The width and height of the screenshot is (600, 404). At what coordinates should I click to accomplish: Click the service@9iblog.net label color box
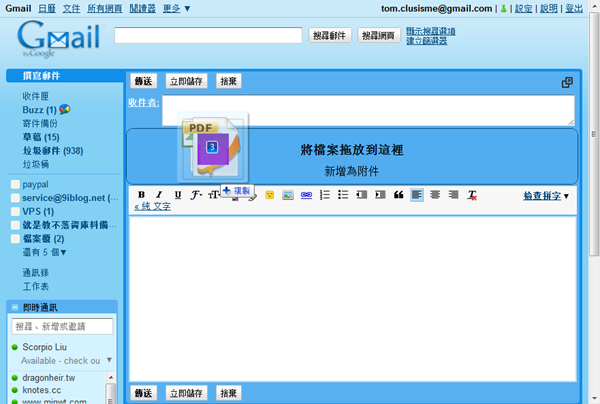coord(15,198)
